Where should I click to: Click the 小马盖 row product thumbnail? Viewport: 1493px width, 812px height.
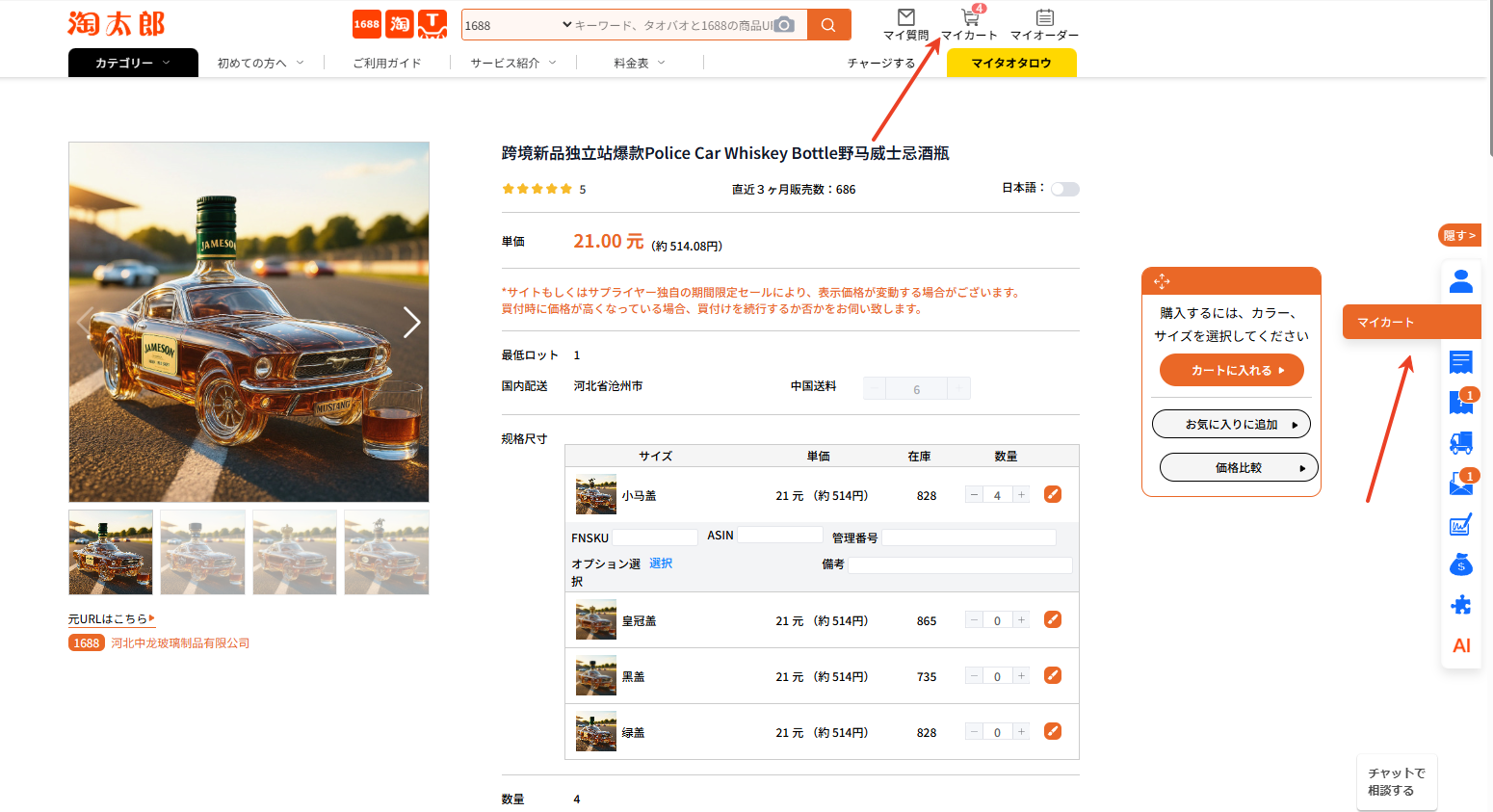[x=596, y=495]
